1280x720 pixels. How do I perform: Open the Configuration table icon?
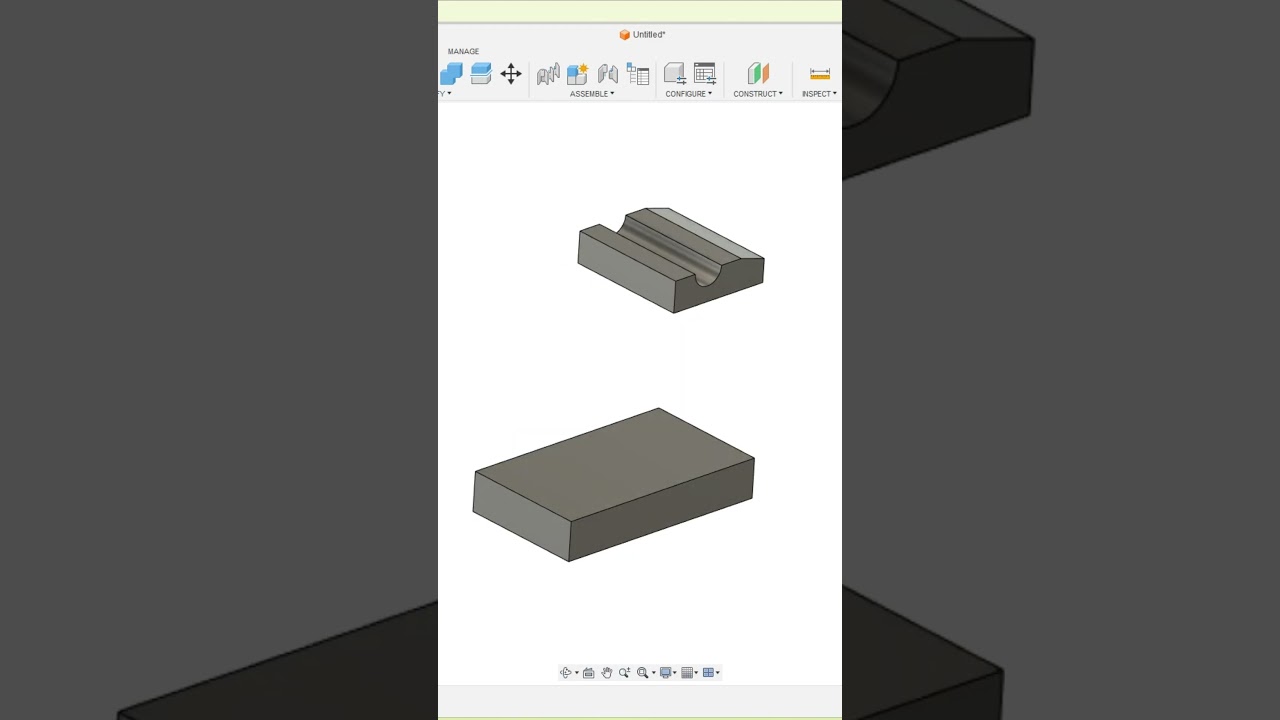point(705,73)
